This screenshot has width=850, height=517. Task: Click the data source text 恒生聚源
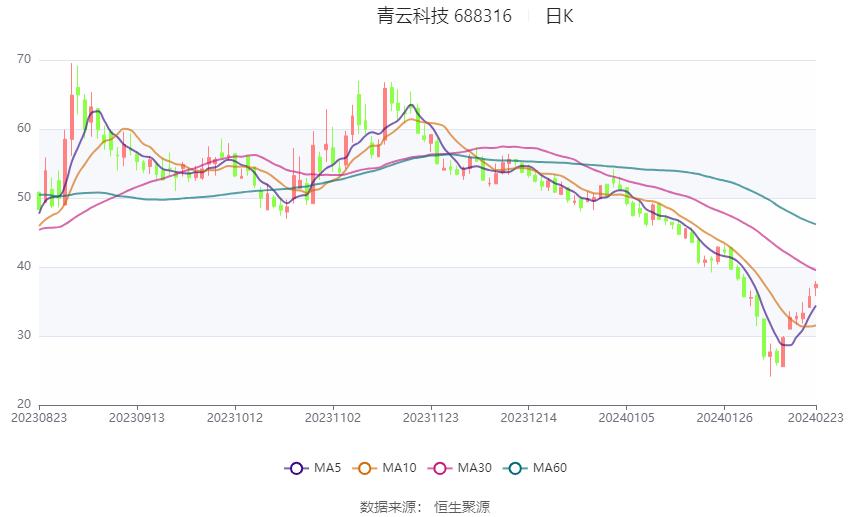462,507
